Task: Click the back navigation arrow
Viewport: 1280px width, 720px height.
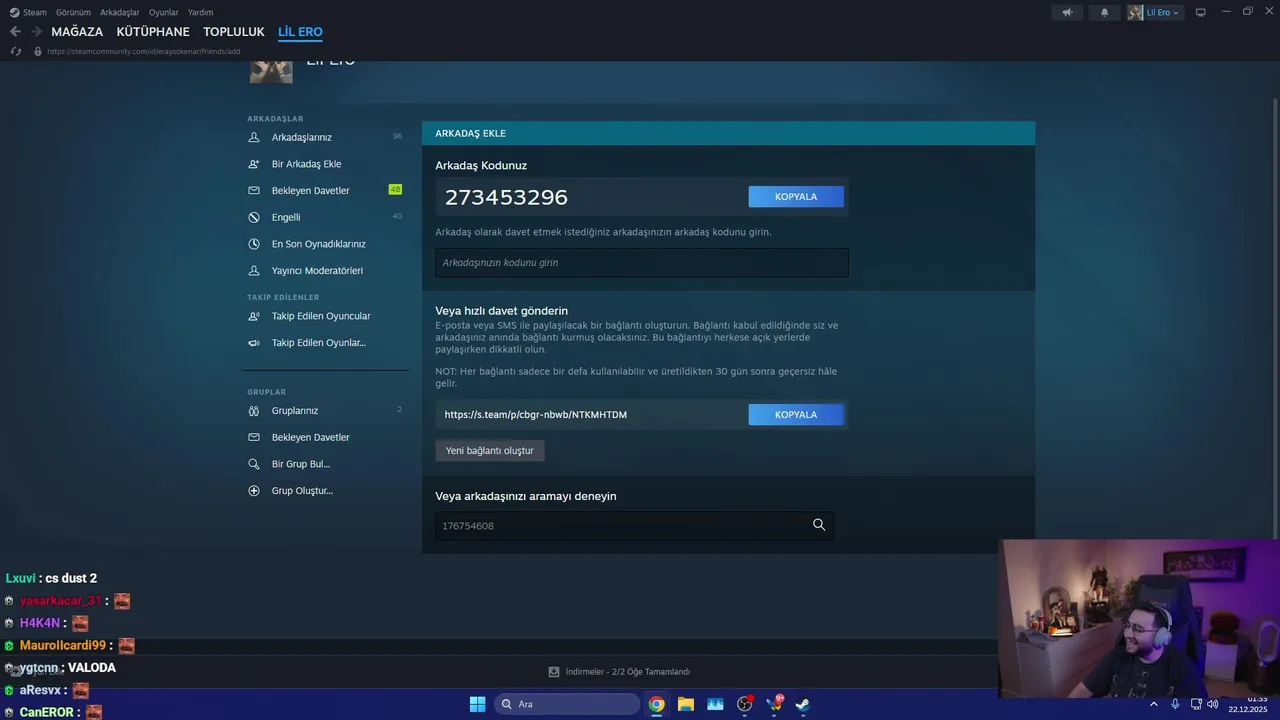Action: [15, 32]
